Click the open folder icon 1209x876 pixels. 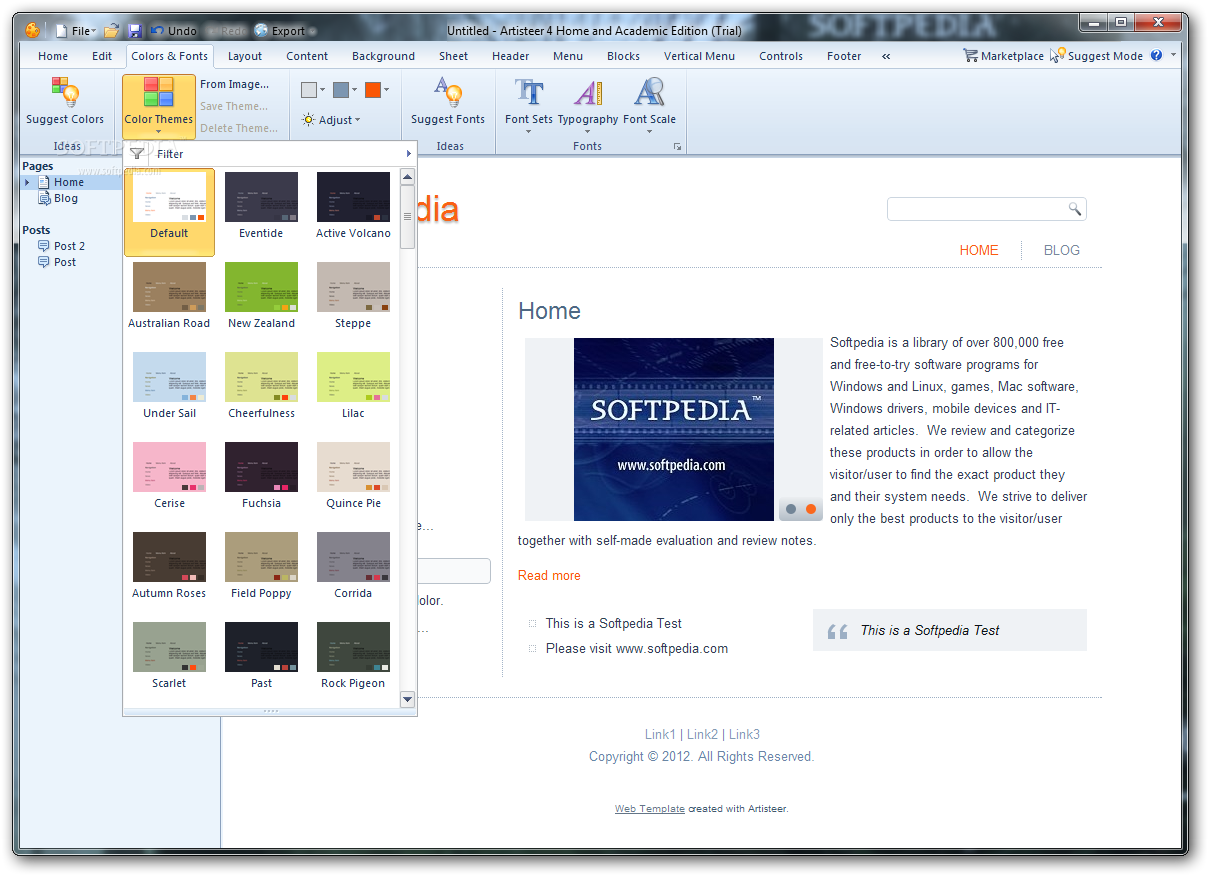pyautogui.click(x=112, y=31)
